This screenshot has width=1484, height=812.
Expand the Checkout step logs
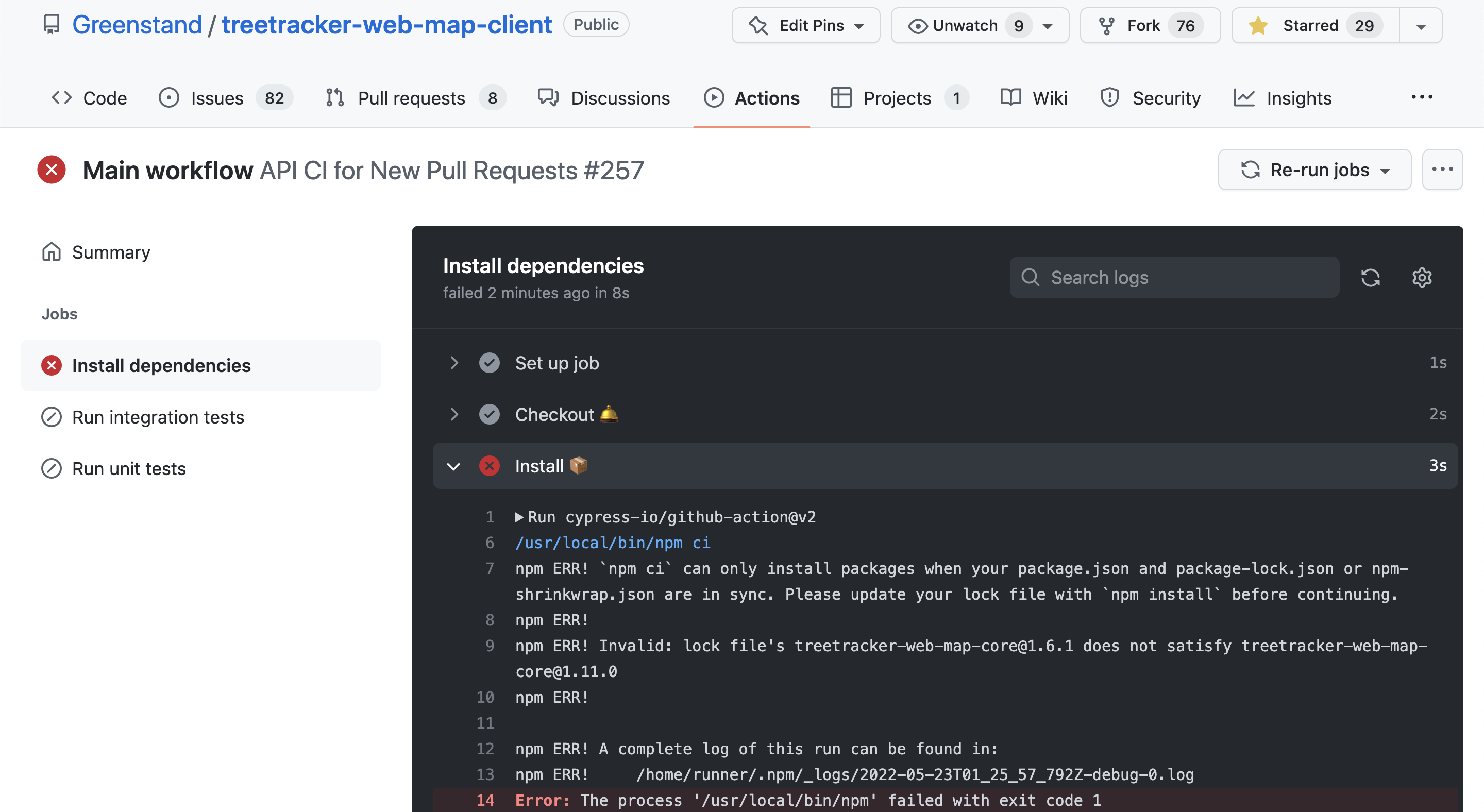tap(454, 414)
